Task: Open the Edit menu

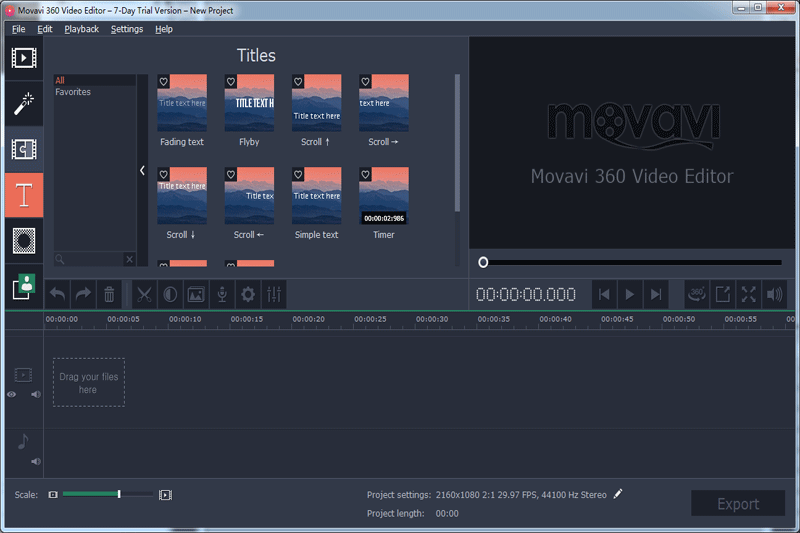Action: pos(45,29)
